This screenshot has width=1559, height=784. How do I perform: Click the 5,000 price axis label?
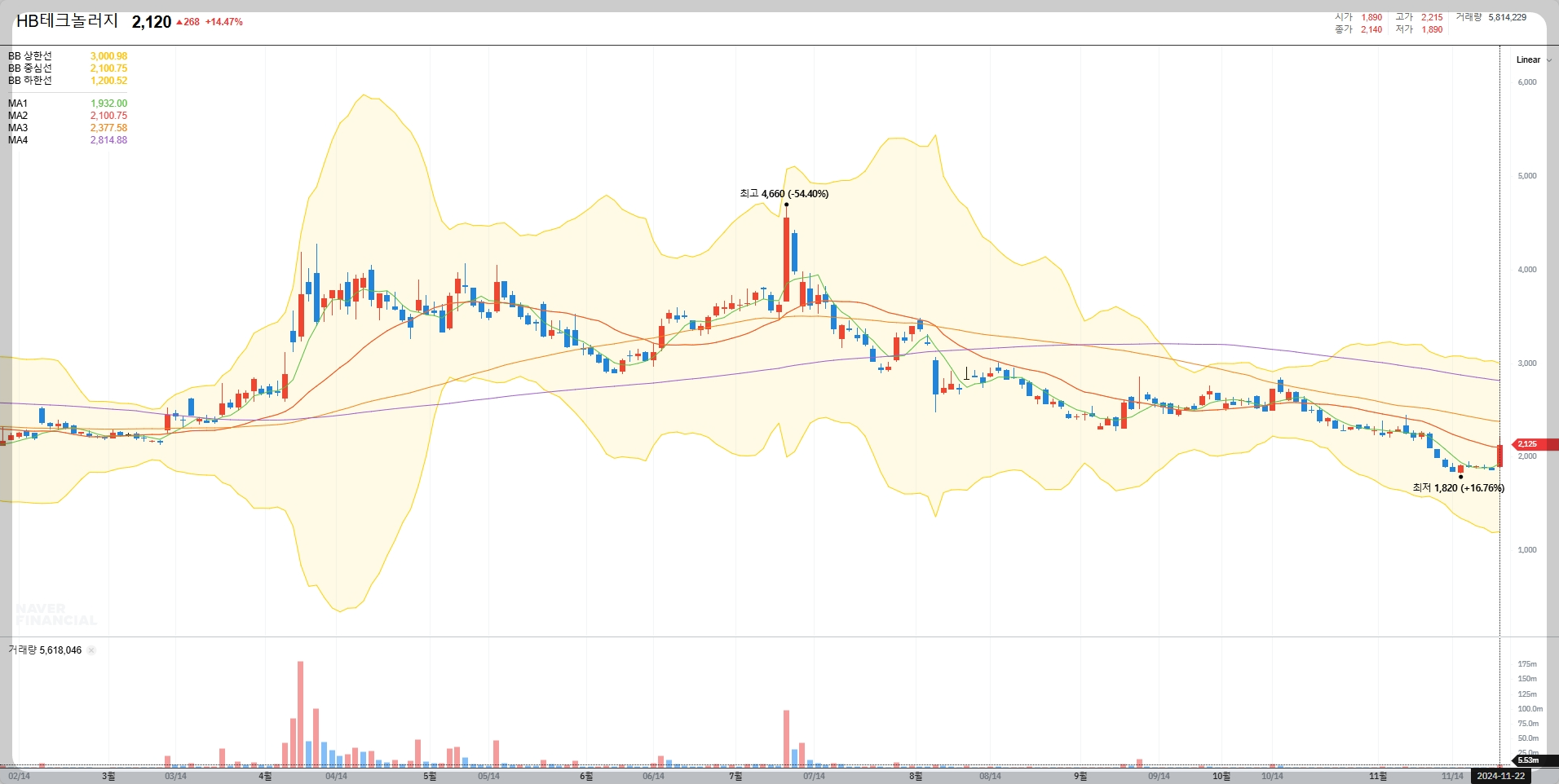[x=1527, y=176]
